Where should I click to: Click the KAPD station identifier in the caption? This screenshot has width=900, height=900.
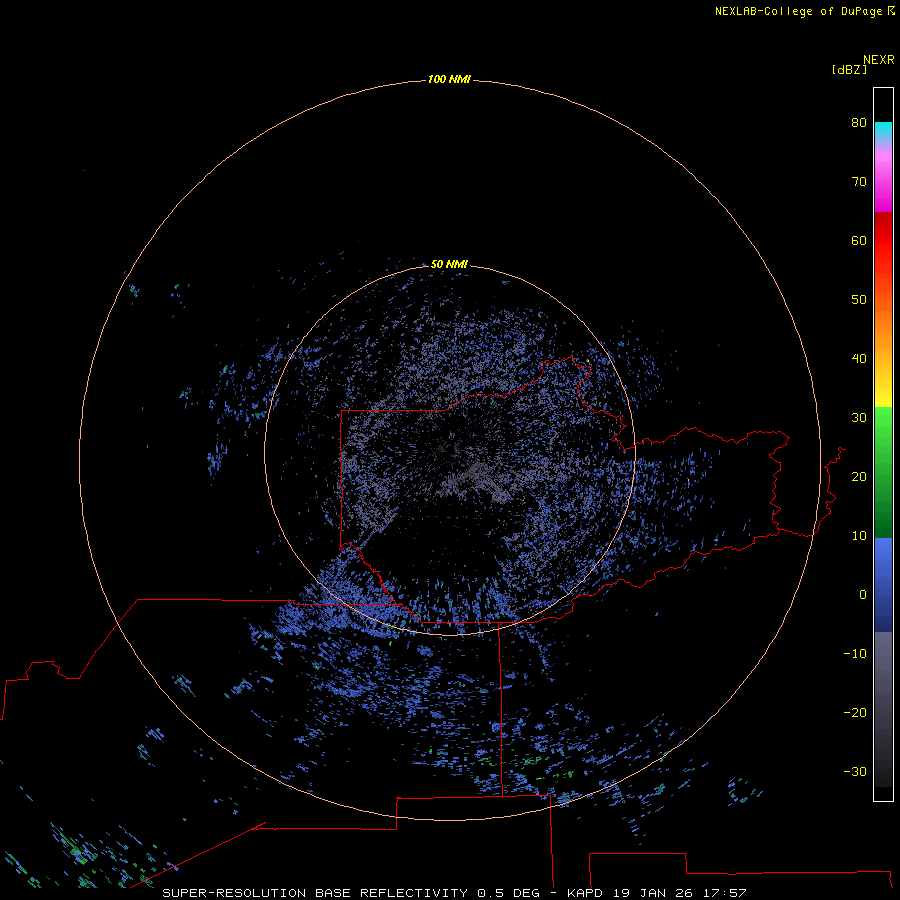584,893
